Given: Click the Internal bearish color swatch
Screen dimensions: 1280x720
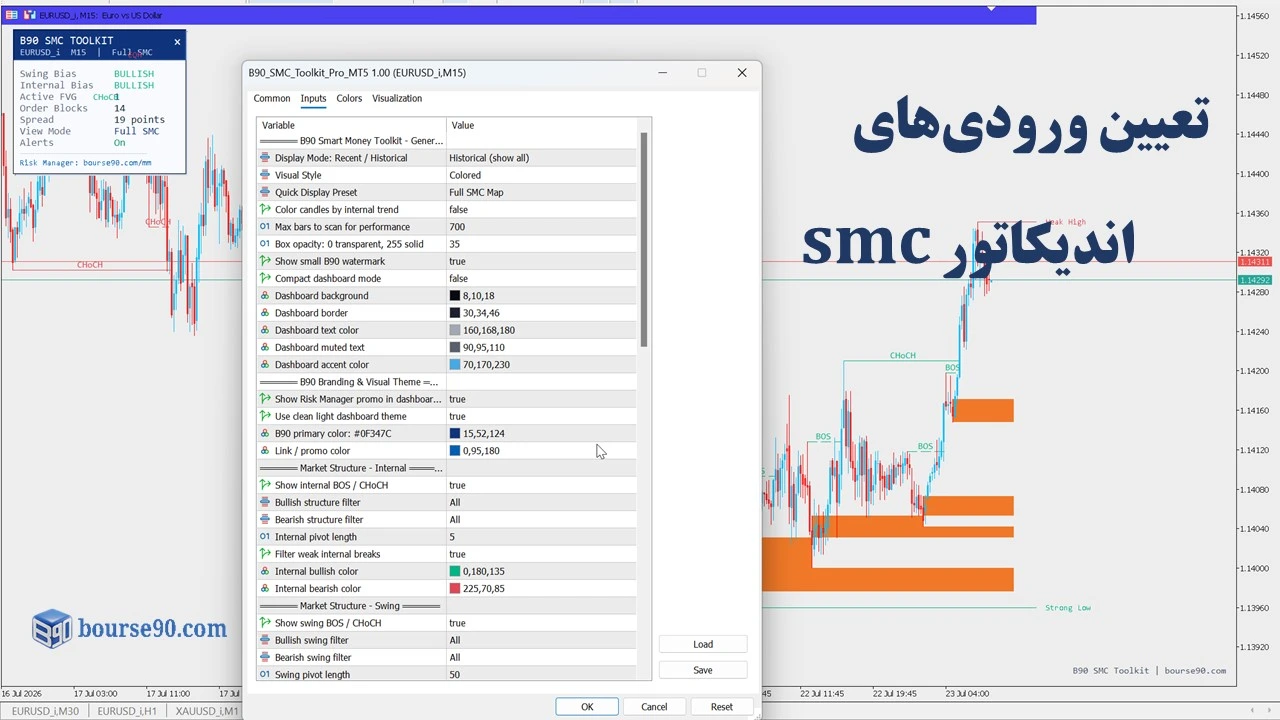Looking at the screenshot, I should (x=455, y=589).
